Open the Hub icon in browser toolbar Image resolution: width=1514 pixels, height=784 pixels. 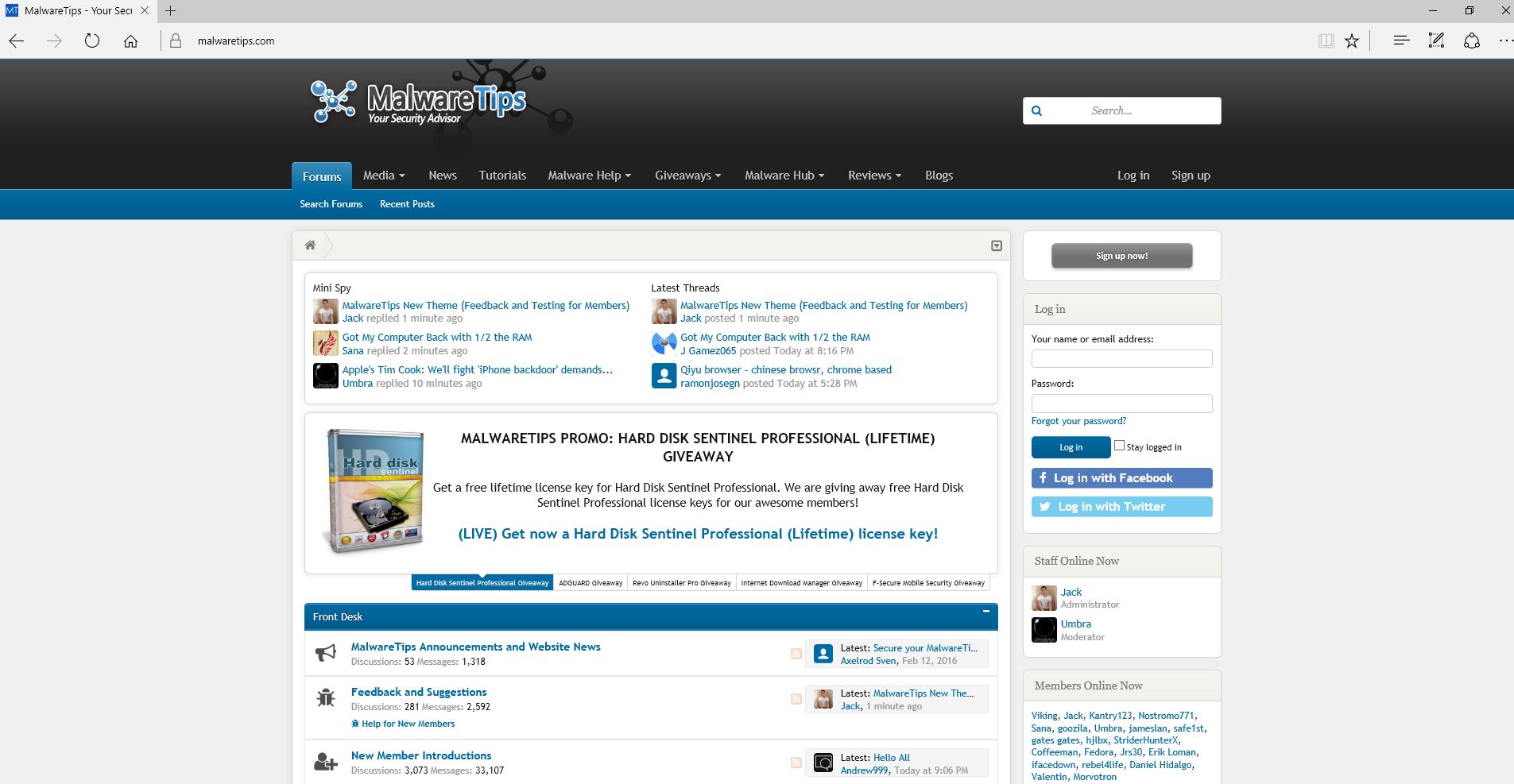pyautogui.click(x=1401, y=41)
